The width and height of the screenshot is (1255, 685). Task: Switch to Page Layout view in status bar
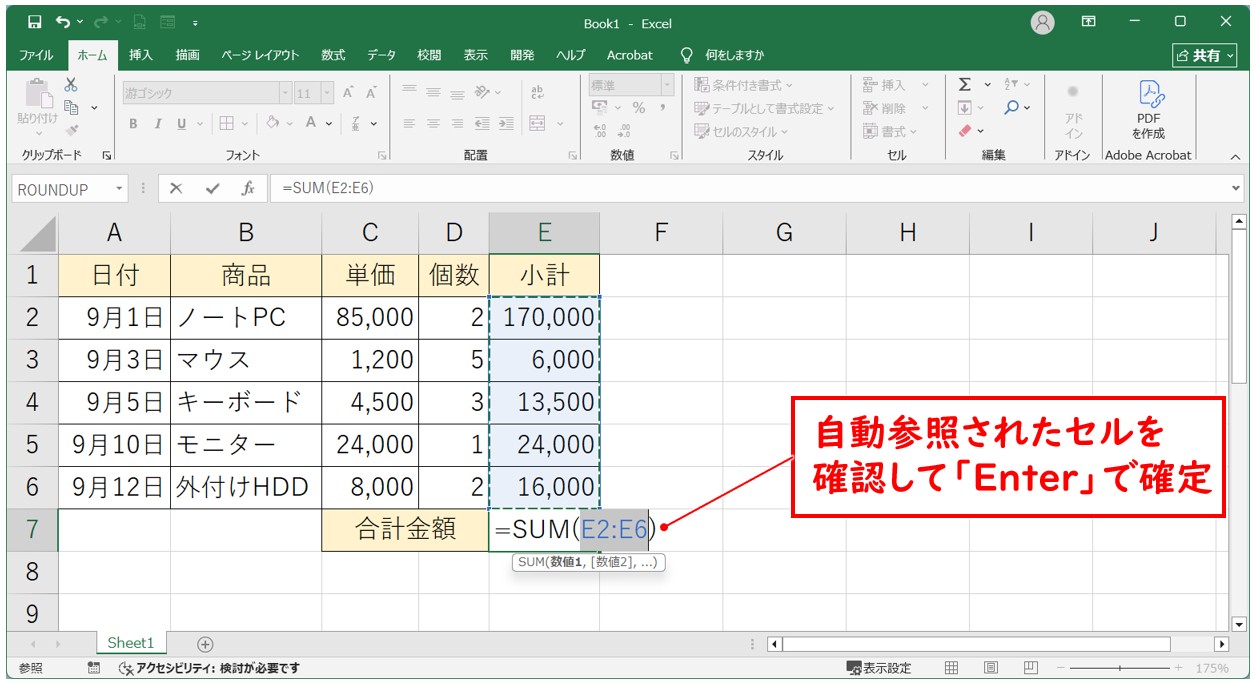pyautogui.click(x=990, y=668)
